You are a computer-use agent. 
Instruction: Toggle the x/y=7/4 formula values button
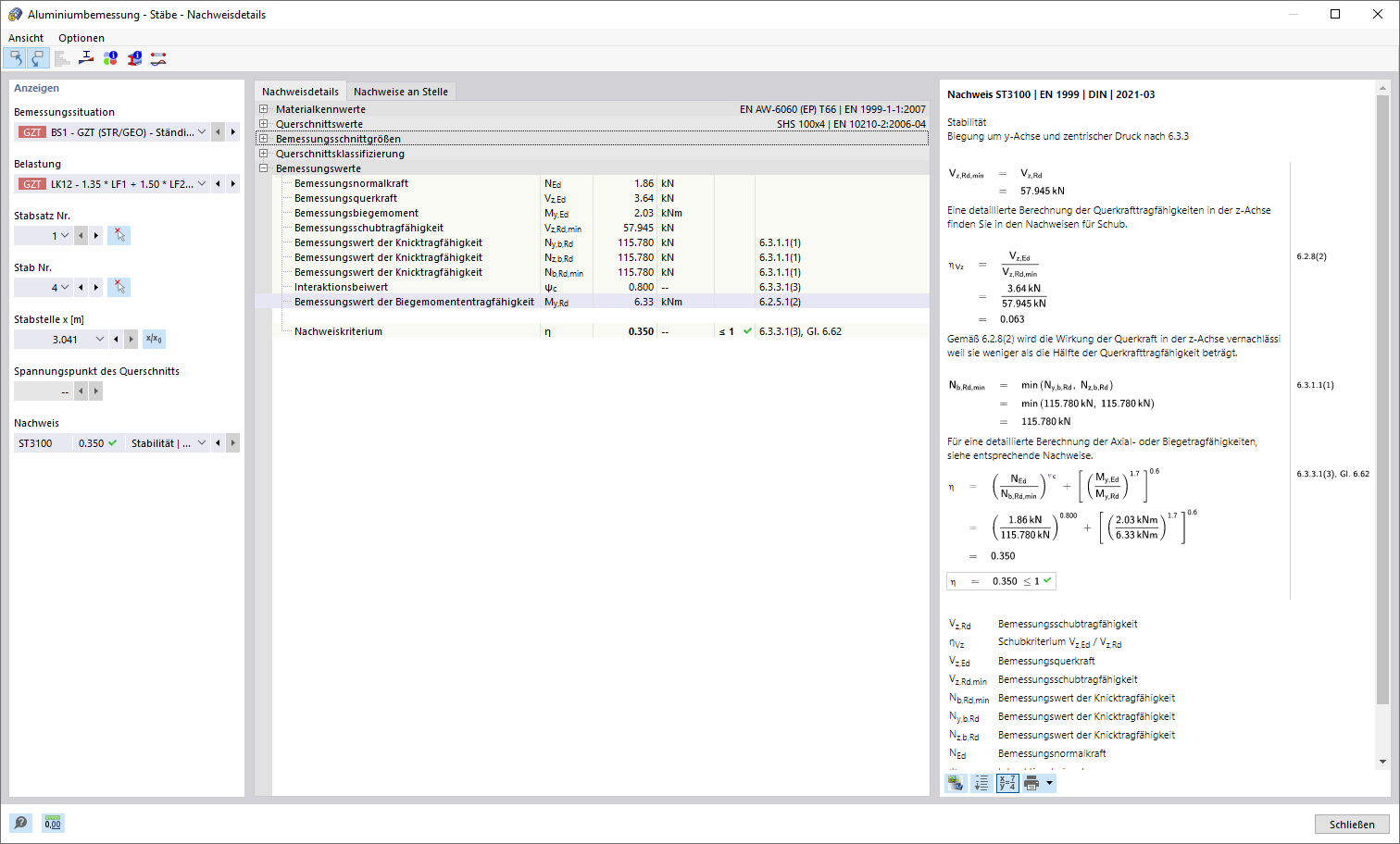coord(1007,783)
